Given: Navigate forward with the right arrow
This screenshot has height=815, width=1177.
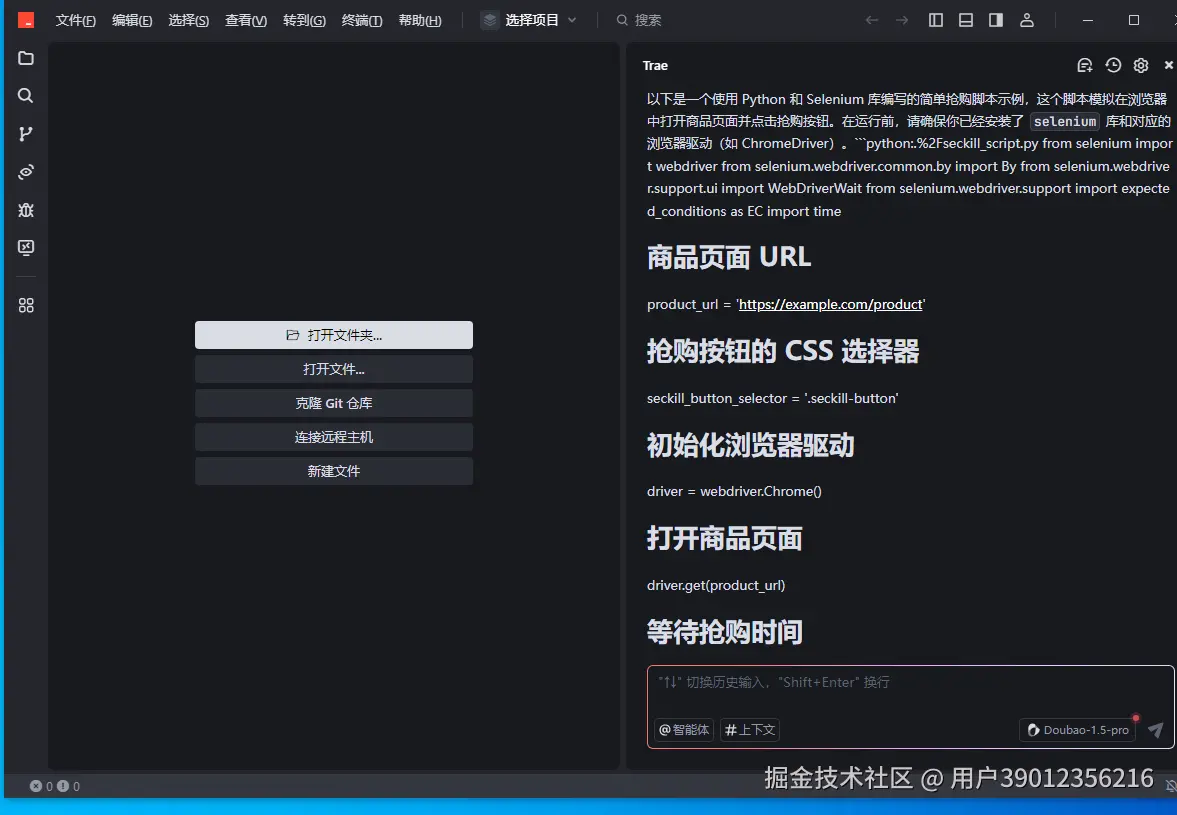Looking at the screenshot, I should [x=902, y=20].
